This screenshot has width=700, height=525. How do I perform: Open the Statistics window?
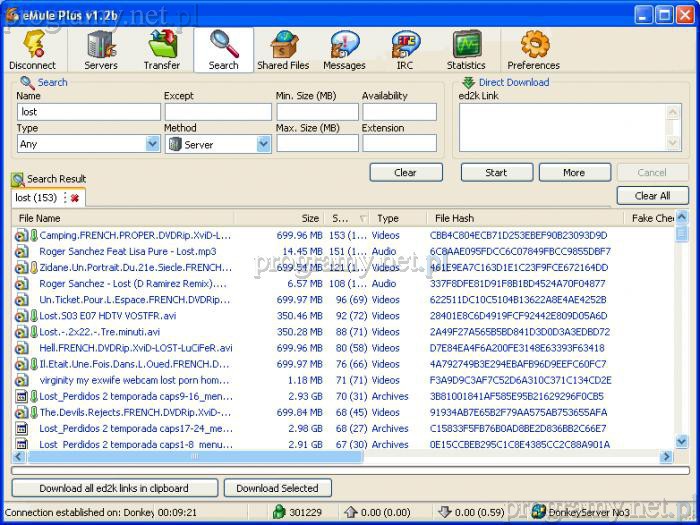pos(466,50)
